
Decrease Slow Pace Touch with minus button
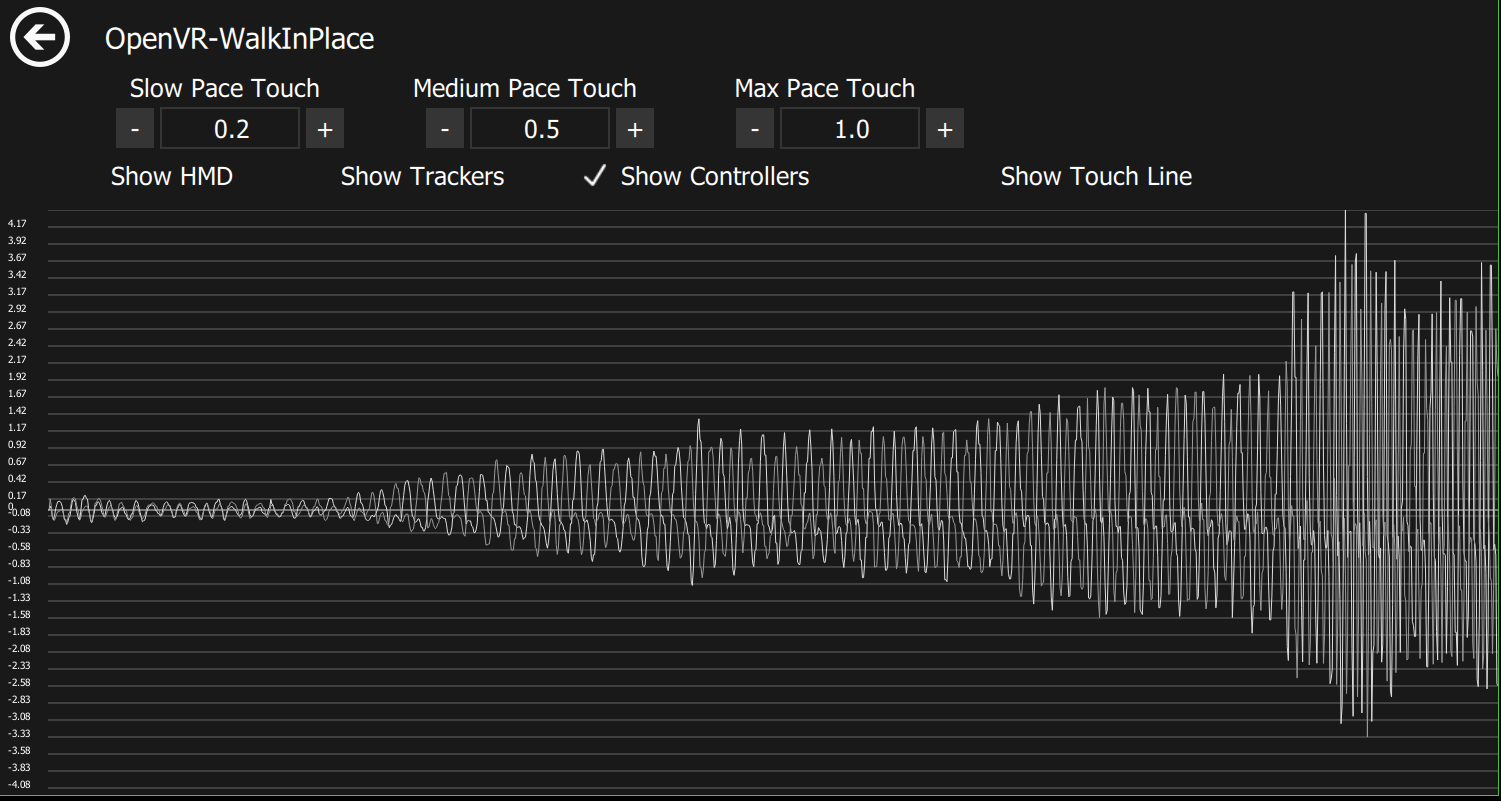[135, 129]
